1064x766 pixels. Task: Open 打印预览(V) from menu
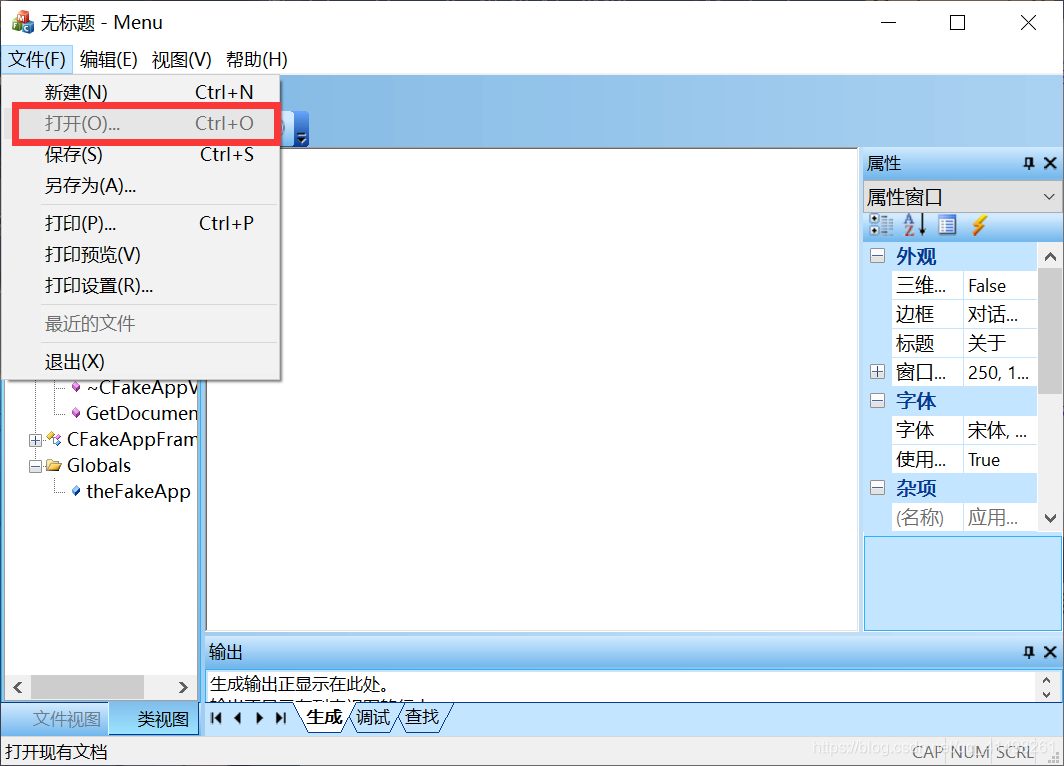(141, 254)
